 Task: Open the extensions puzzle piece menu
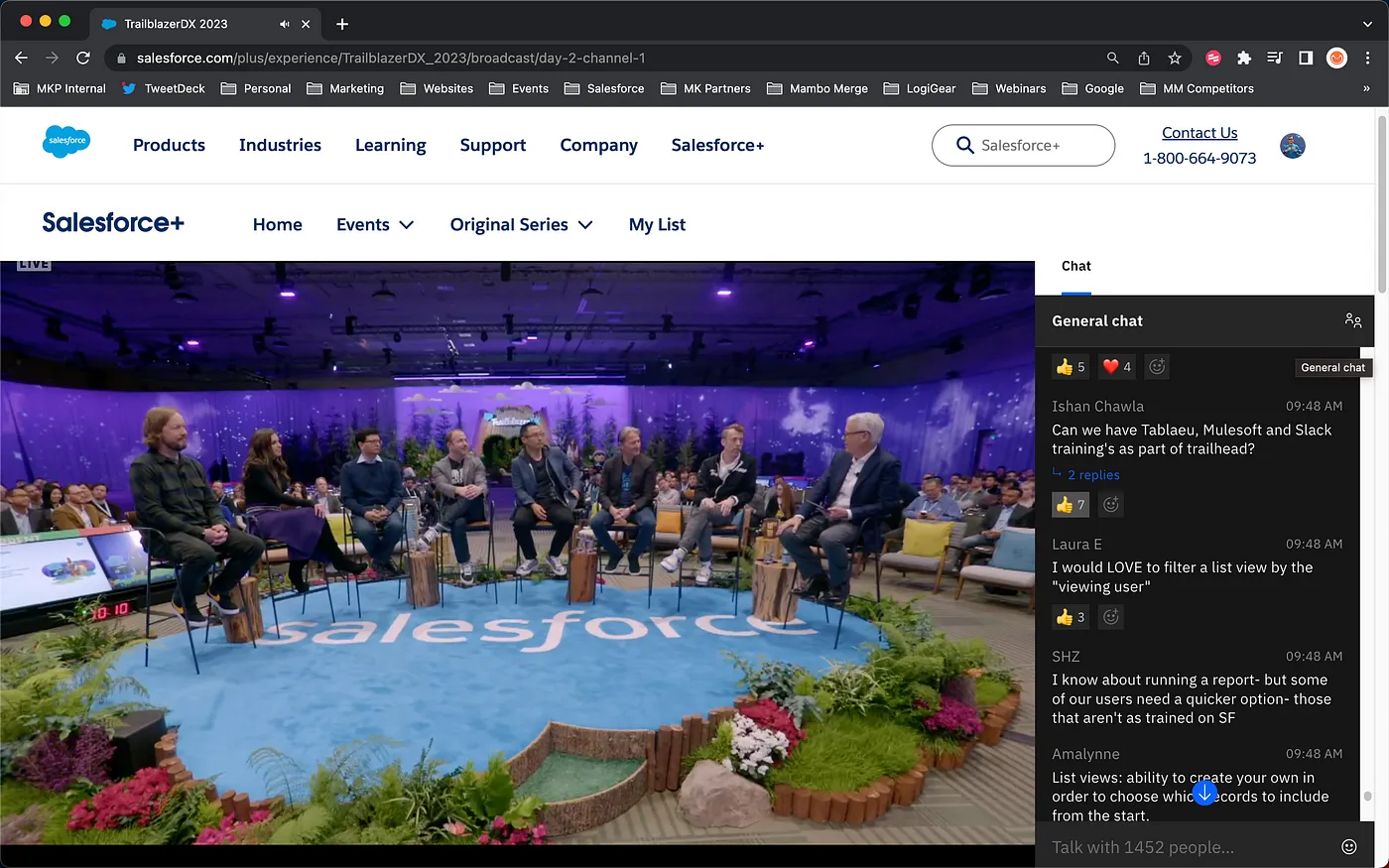(x=1244, y=58)
